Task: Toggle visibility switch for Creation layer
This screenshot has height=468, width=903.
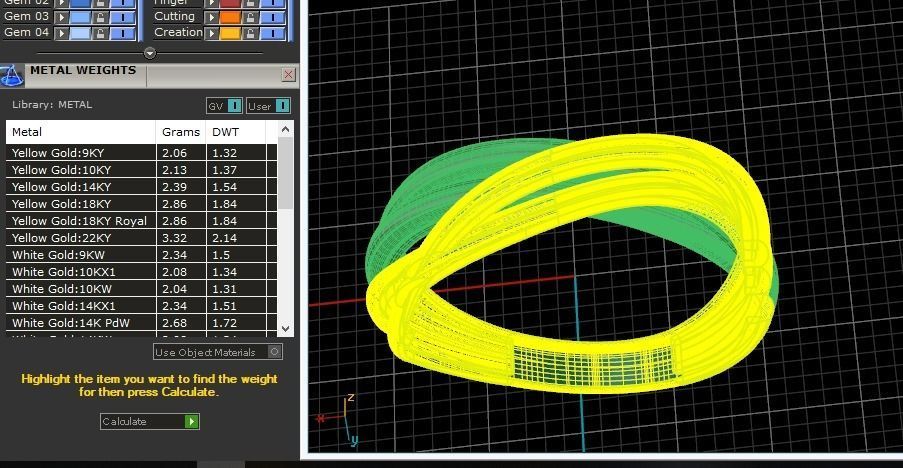Action: (x=272, y=33)
